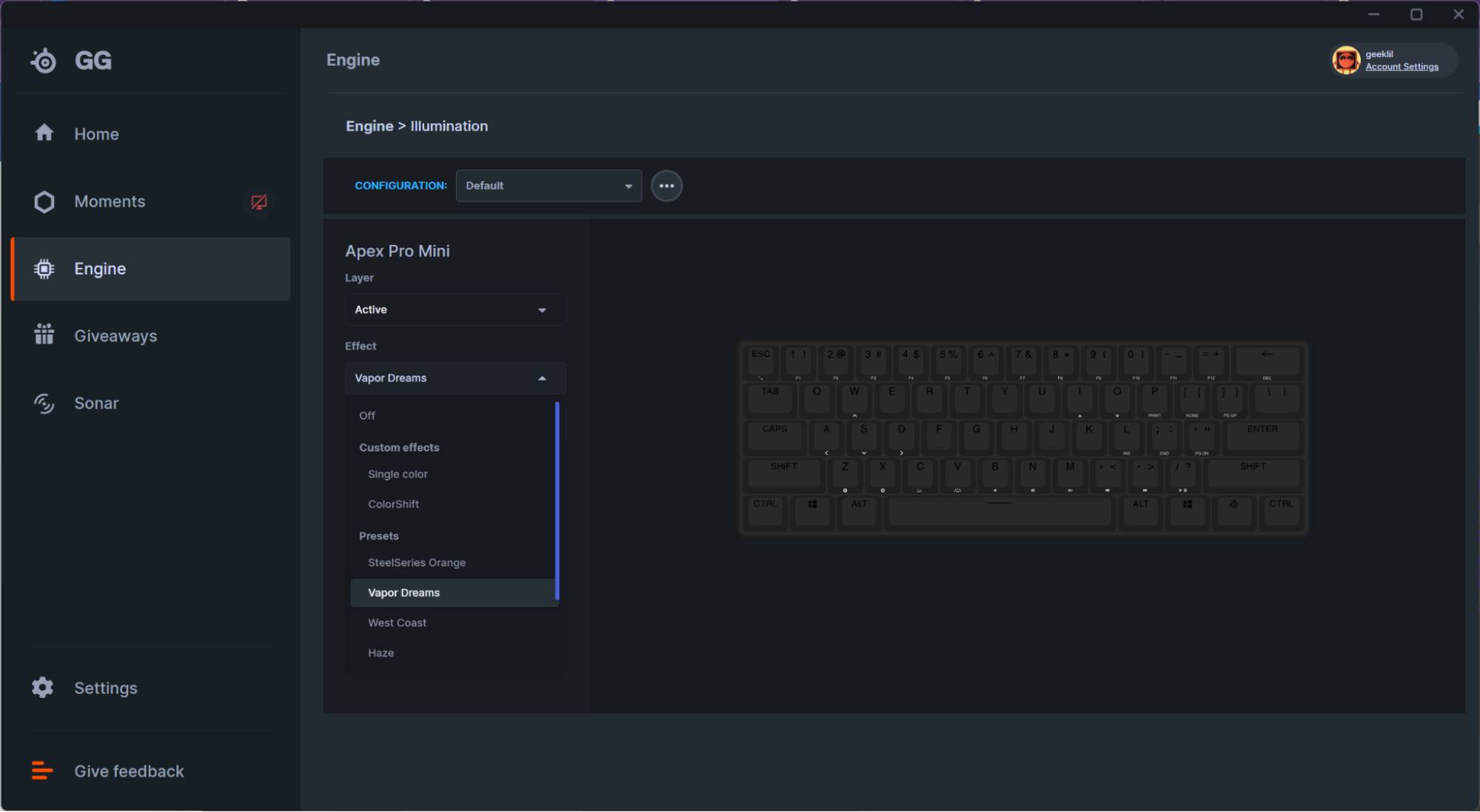Click the SteelSeries function key on the keyboard
The width and height of the screenshot is (1480, 812).
pos(1233,511)
